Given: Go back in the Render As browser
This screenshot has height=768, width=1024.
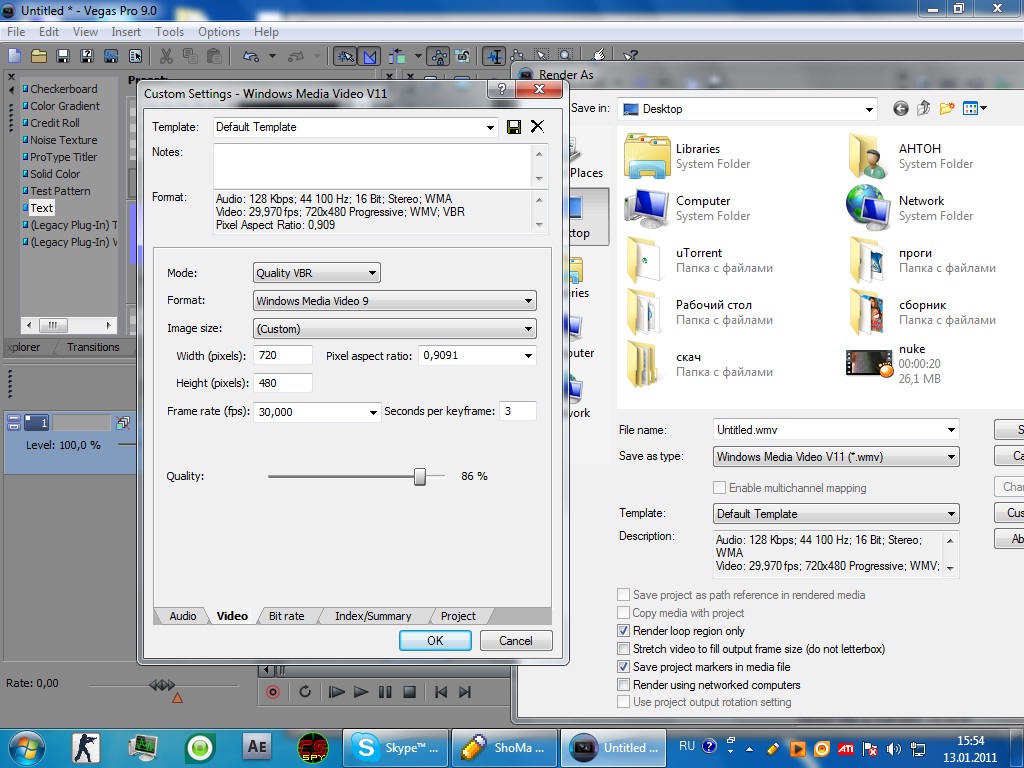Looking at the screenshot, I should point(901,108).
